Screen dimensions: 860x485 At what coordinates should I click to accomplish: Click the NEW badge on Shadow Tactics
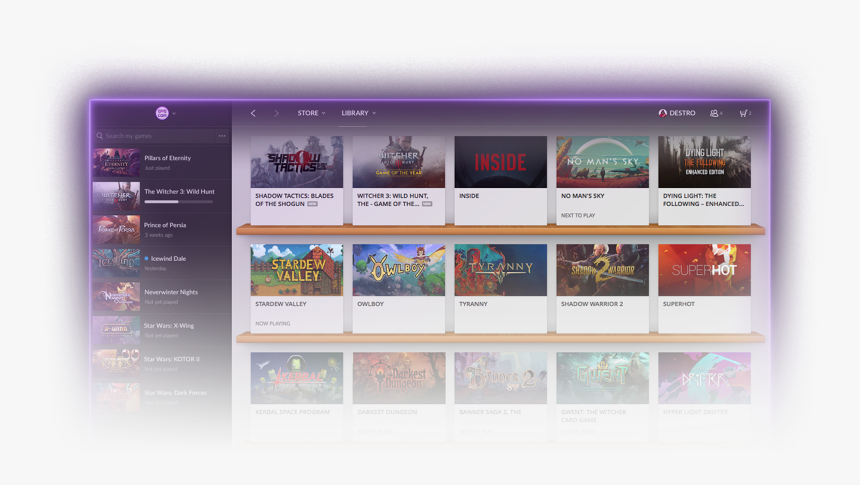pyautogui.click(x=312, y=204)
